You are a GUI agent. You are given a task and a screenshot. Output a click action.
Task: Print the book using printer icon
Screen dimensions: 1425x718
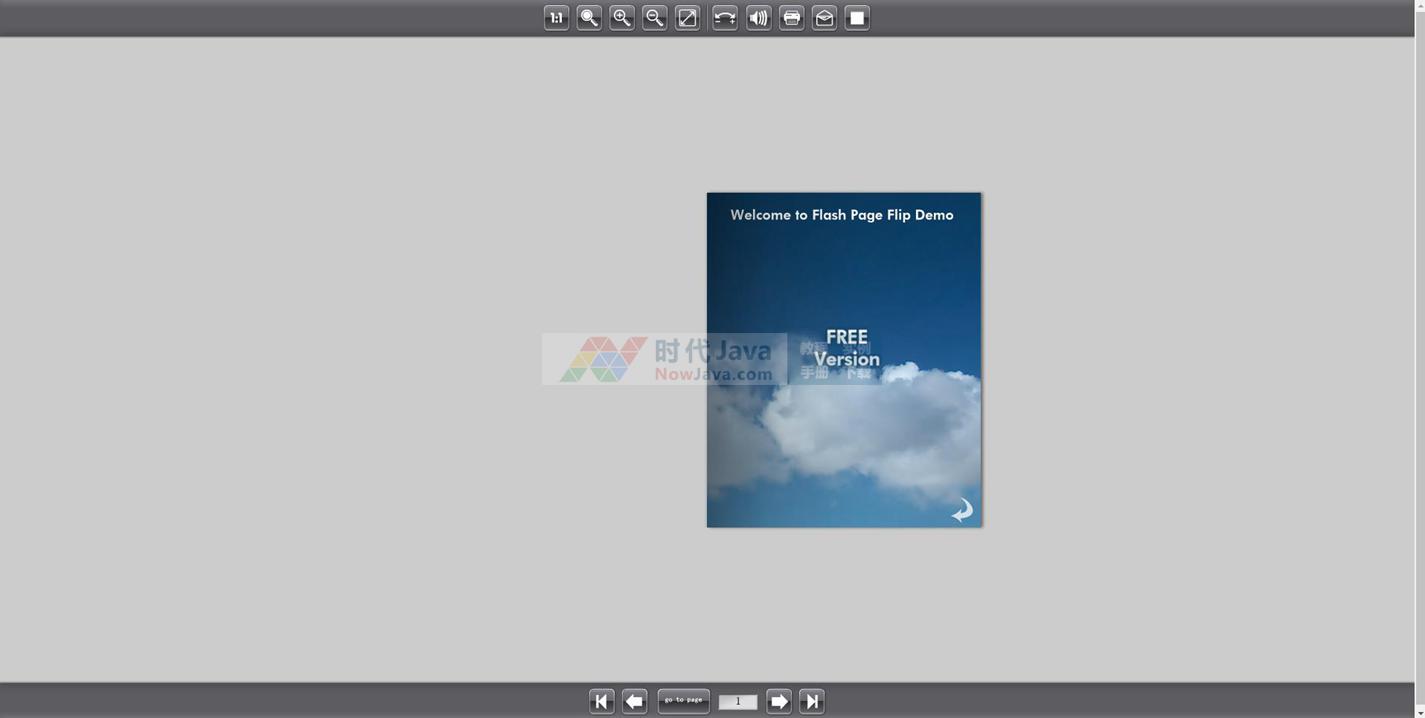(x=791, y=18)
